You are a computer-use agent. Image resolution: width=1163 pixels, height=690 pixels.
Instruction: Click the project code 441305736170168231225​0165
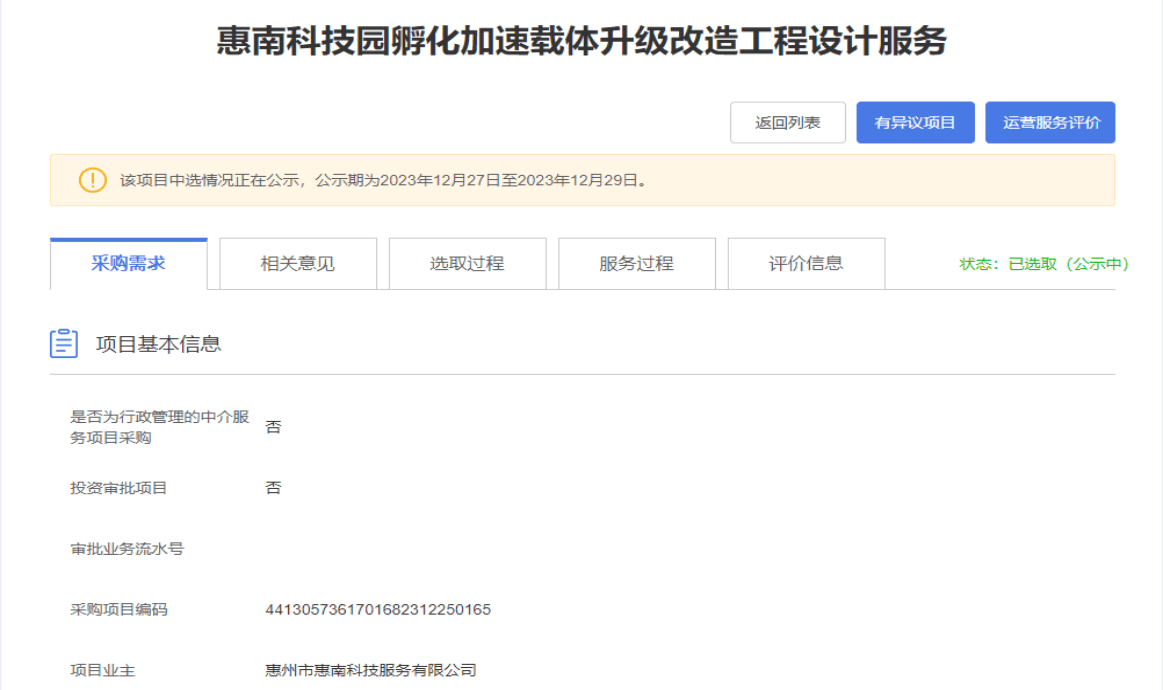pyautogui.click(x=378, y=609)
